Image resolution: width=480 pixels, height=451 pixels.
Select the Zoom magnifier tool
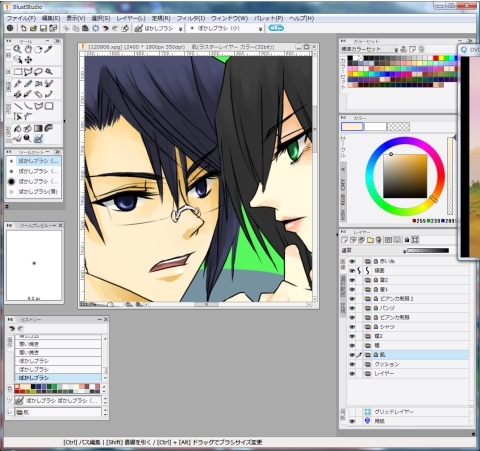17,49
